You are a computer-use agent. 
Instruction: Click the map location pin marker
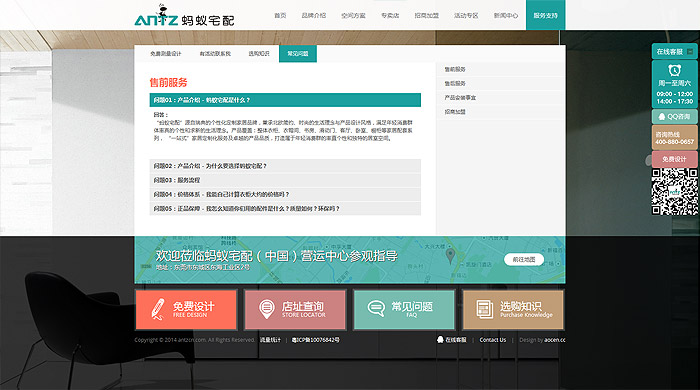pos(450,256)
